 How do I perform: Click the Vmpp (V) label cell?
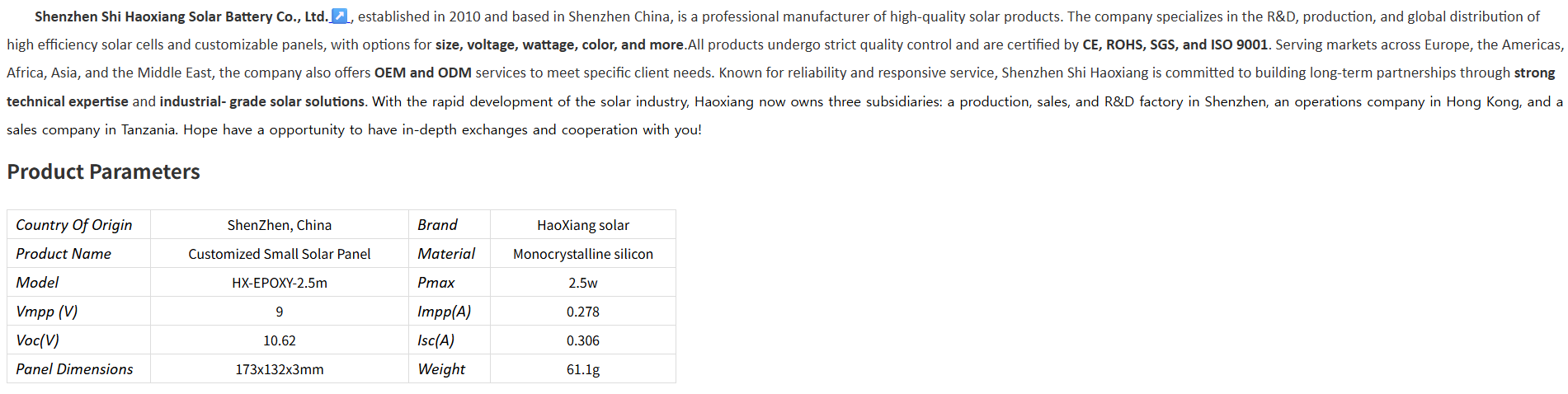(47, 312)
